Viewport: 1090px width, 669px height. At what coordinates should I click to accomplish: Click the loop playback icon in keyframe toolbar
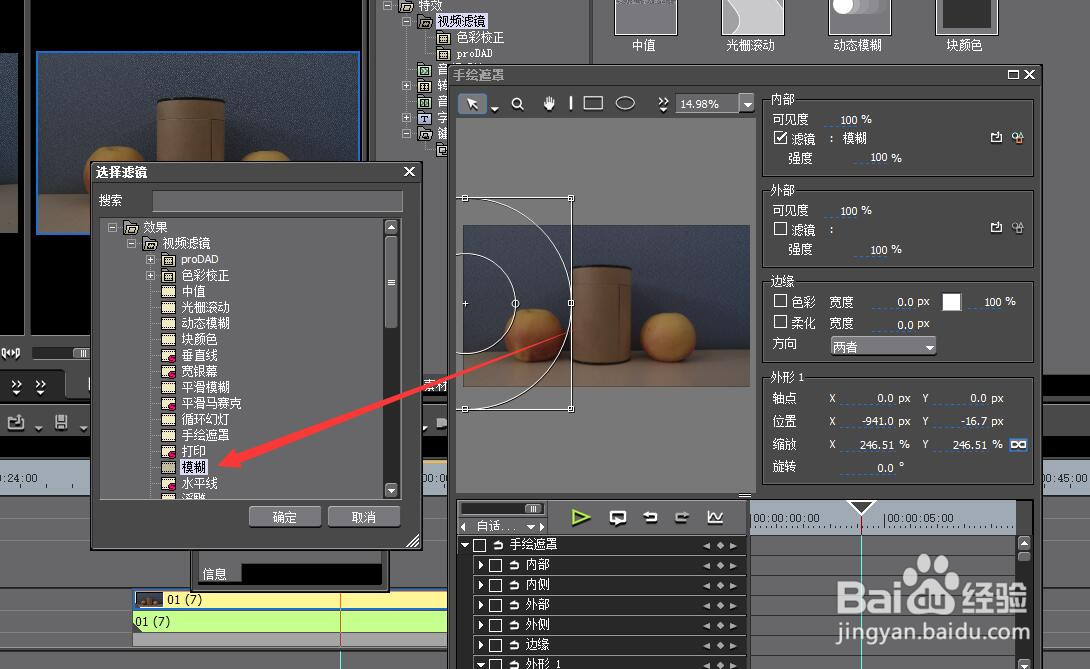point(617,517)
